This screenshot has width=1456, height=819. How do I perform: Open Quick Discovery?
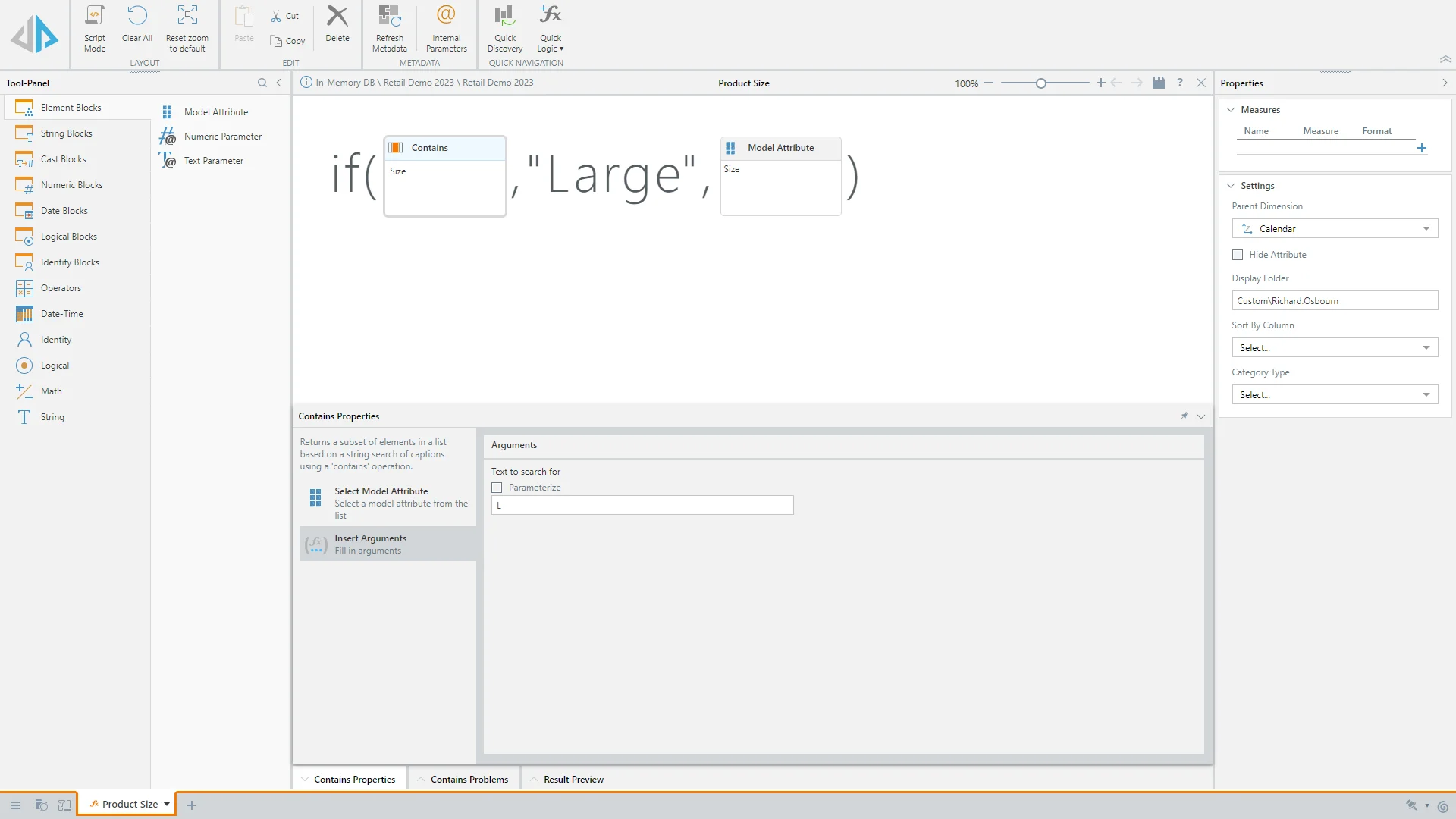(x=504, y=17)
